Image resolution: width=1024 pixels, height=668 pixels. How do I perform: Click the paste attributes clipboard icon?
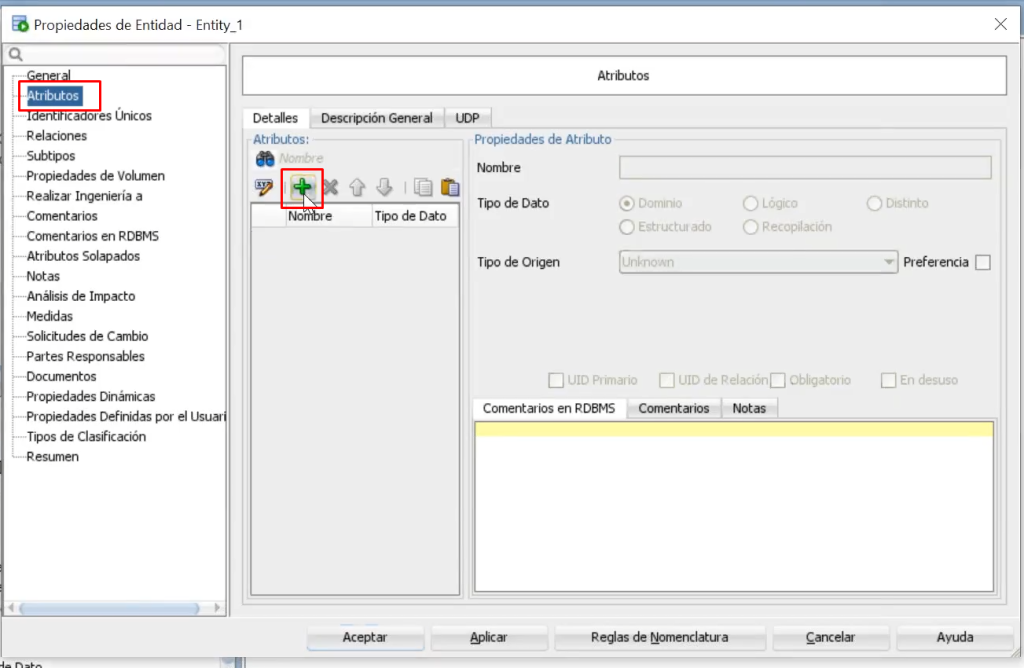pos(450,187)
